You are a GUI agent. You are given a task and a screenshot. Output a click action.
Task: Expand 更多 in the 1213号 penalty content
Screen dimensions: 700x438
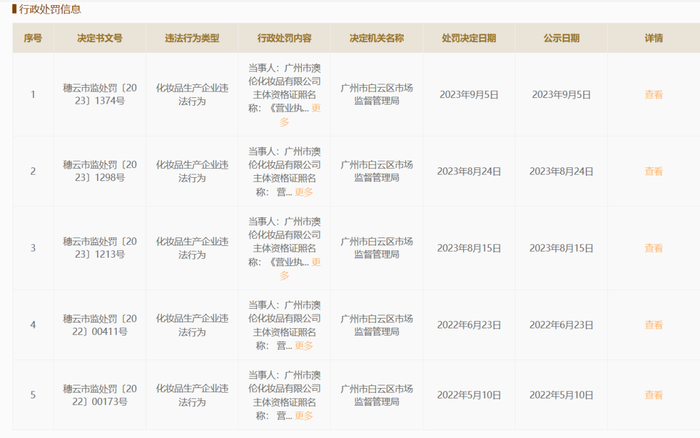click(316, 263)
